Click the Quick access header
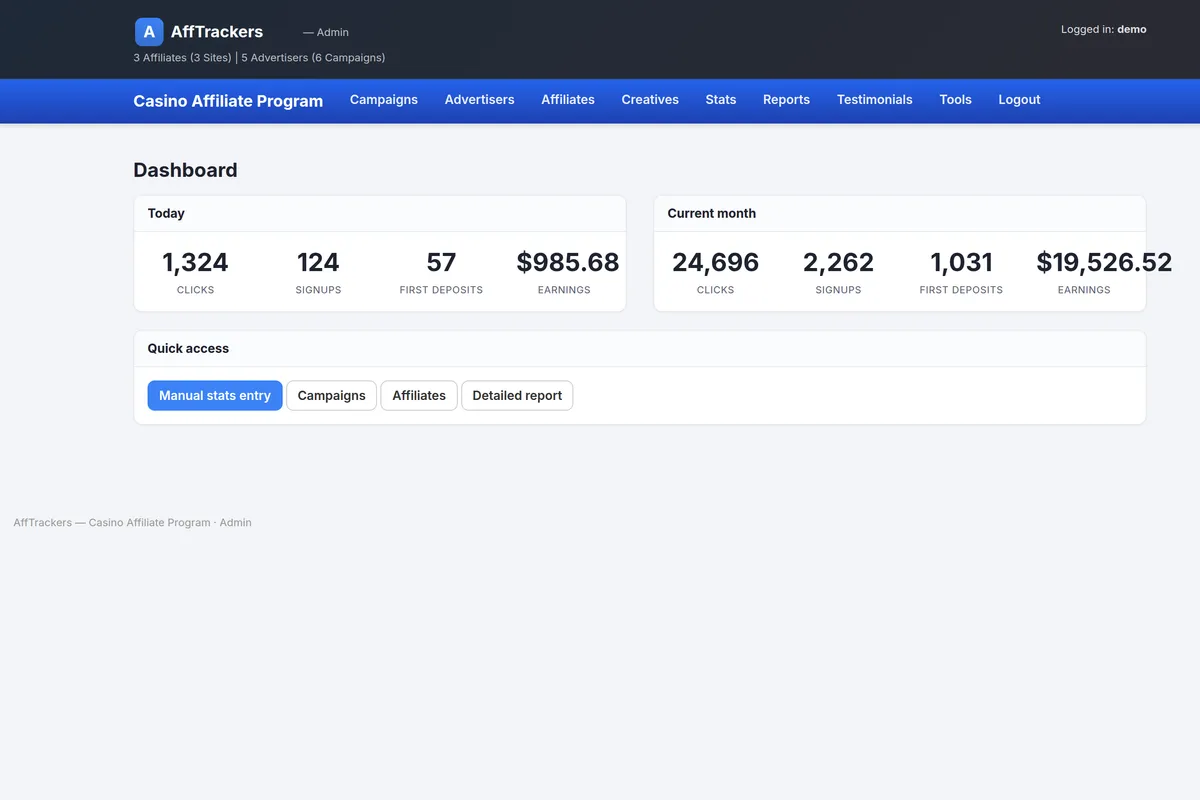This screenshot has width=1200, height=800. (x=640, y=349)
